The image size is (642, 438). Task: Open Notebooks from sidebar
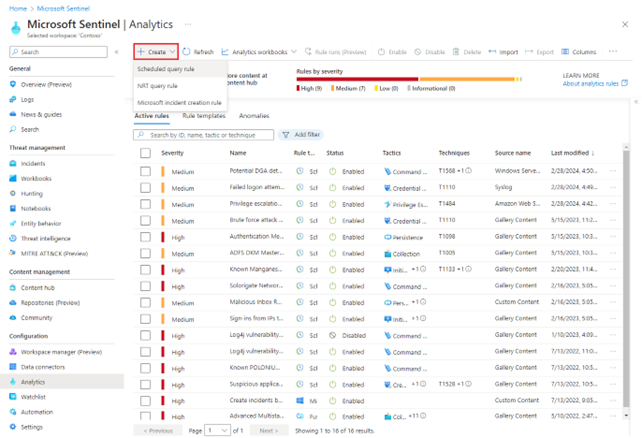36,208
